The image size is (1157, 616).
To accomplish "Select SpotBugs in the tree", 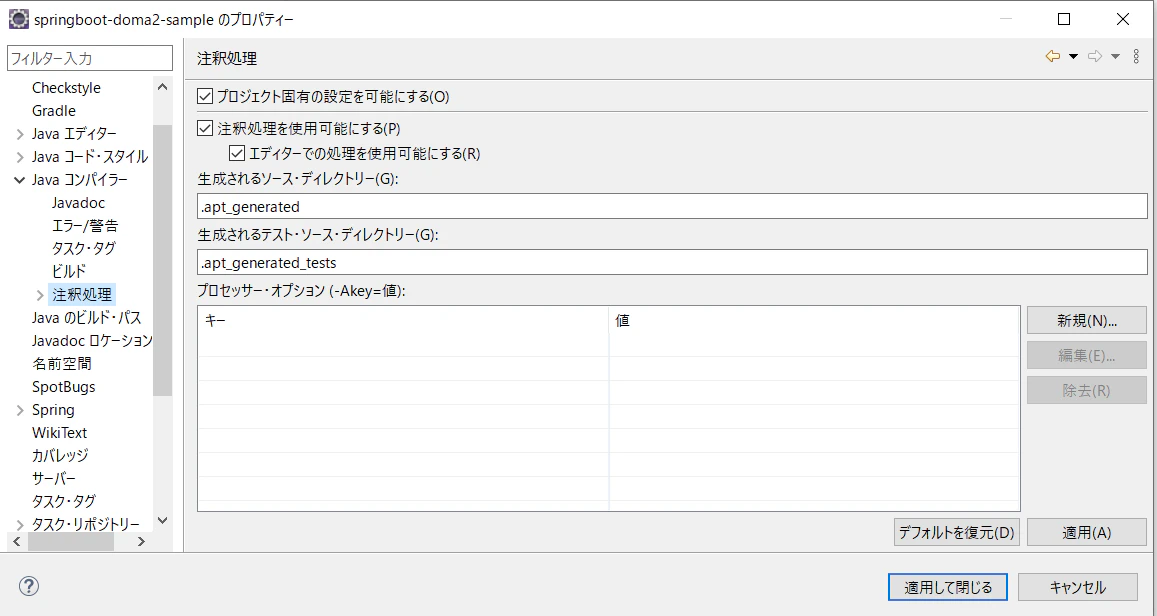I will 63,387.
